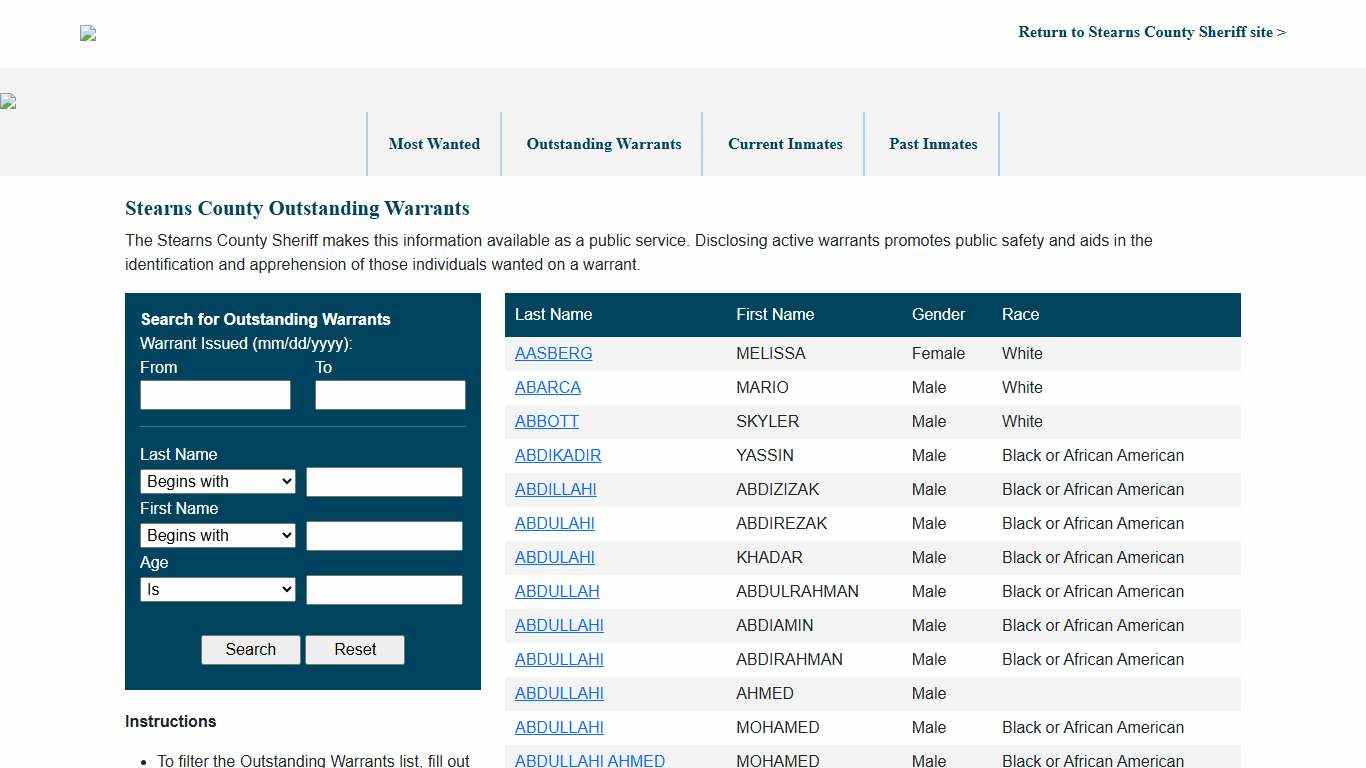Click the Warrant Issued To date field
This screenshot has width=1366, height=768.
point(390,395)
